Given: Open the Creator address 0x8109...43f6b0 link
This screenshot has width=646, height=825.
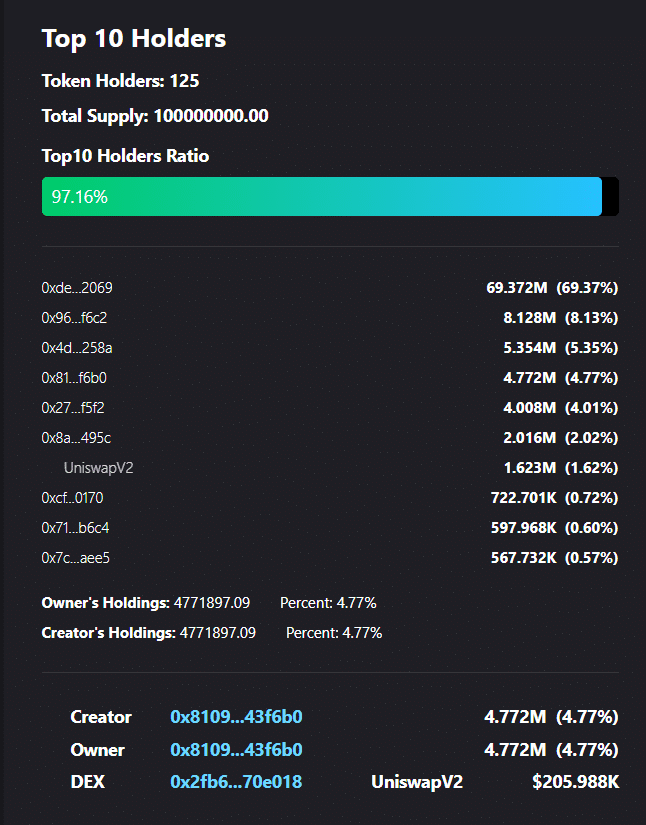Looking at the screenshot, I should click(236, 717).
